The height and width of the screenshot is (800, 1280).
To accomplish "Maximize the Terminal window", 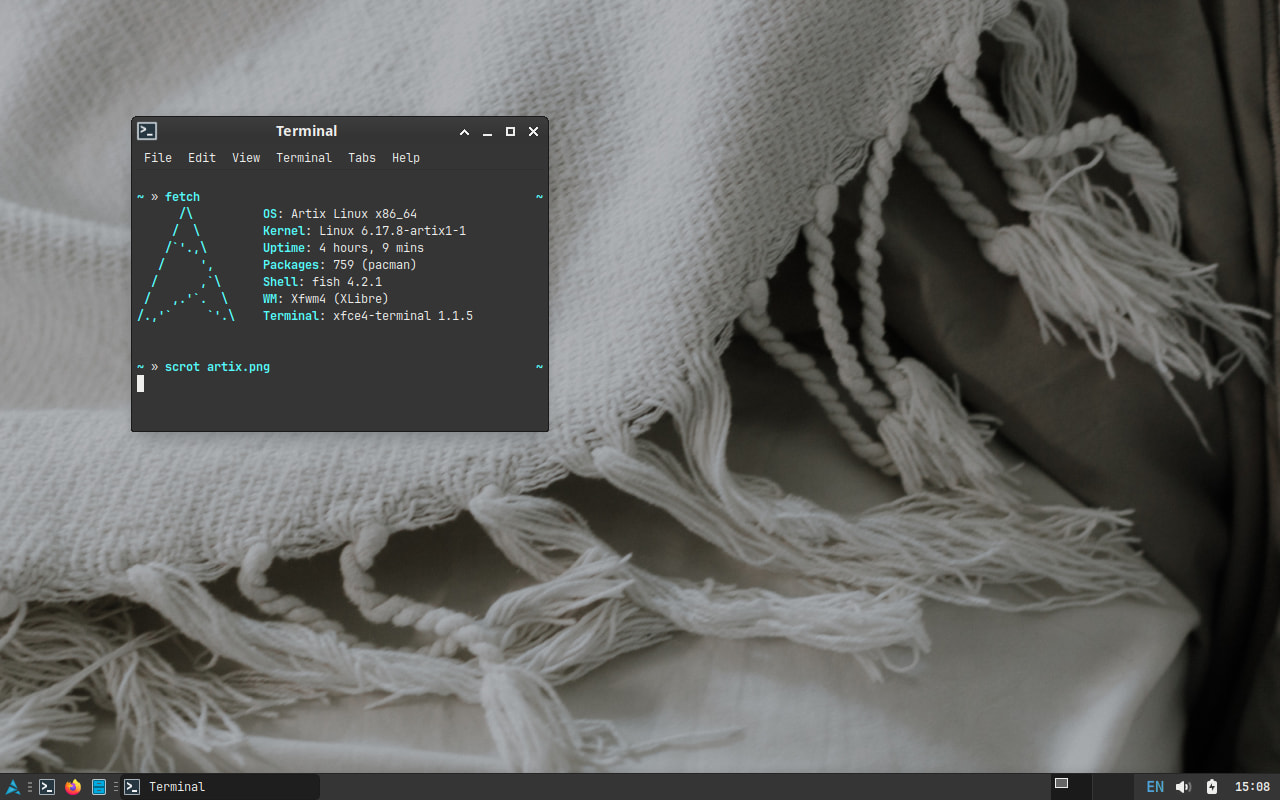I will coord(510,132).
